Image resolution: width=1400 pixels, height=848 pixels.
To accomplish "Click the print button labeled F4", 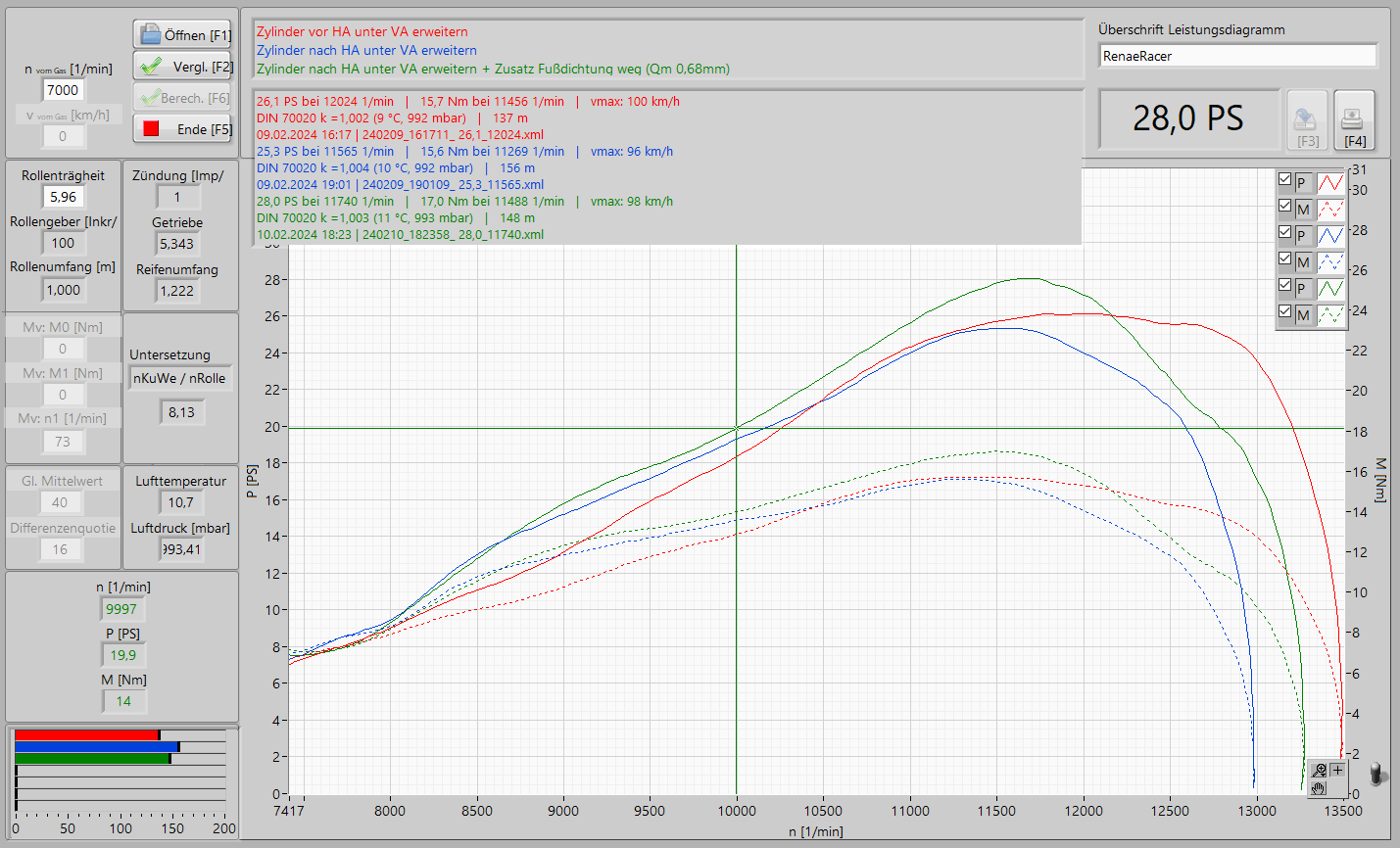I will (x=1354, y=120).
